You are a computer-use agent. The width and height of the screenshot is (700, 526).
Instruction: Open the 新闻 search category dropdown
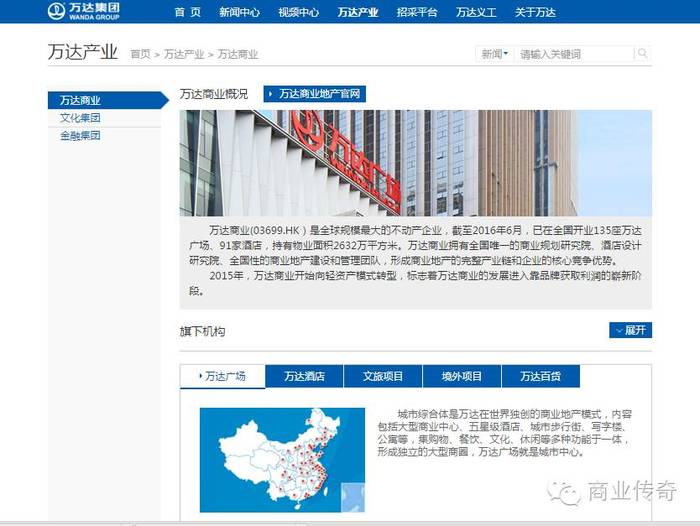pyautogui.click(x=495, y=54)
